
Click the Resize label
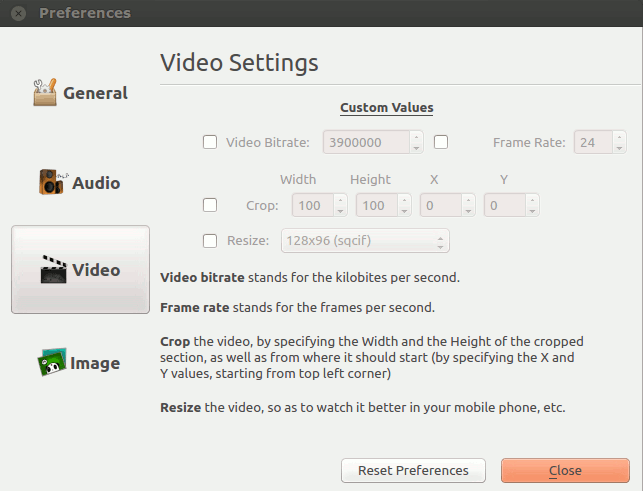click(248, 240)
